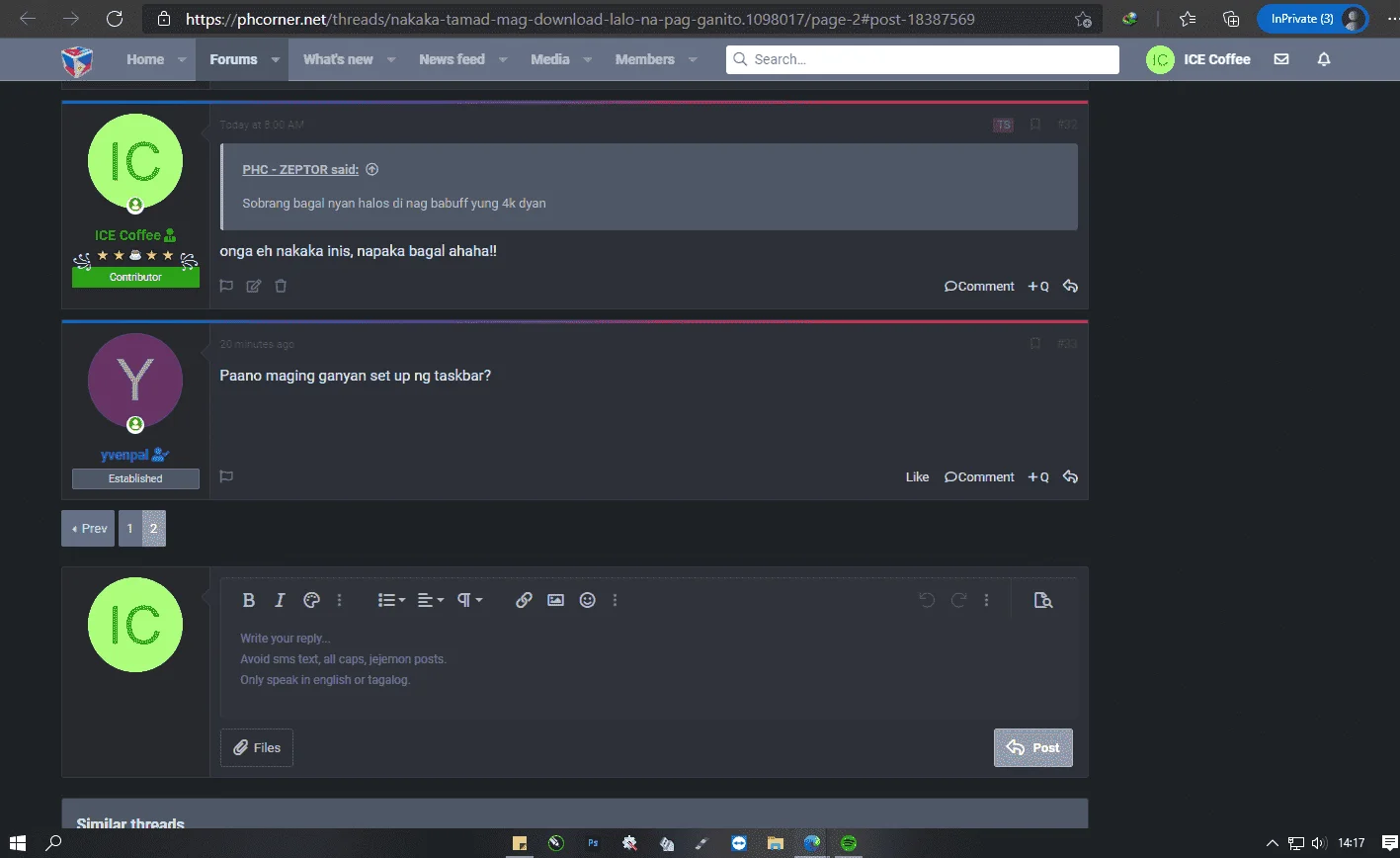The height and width of the screenshot is (858, 1400).
Task: Open TeamViewer from the taskbar
Action: (739, 843)
